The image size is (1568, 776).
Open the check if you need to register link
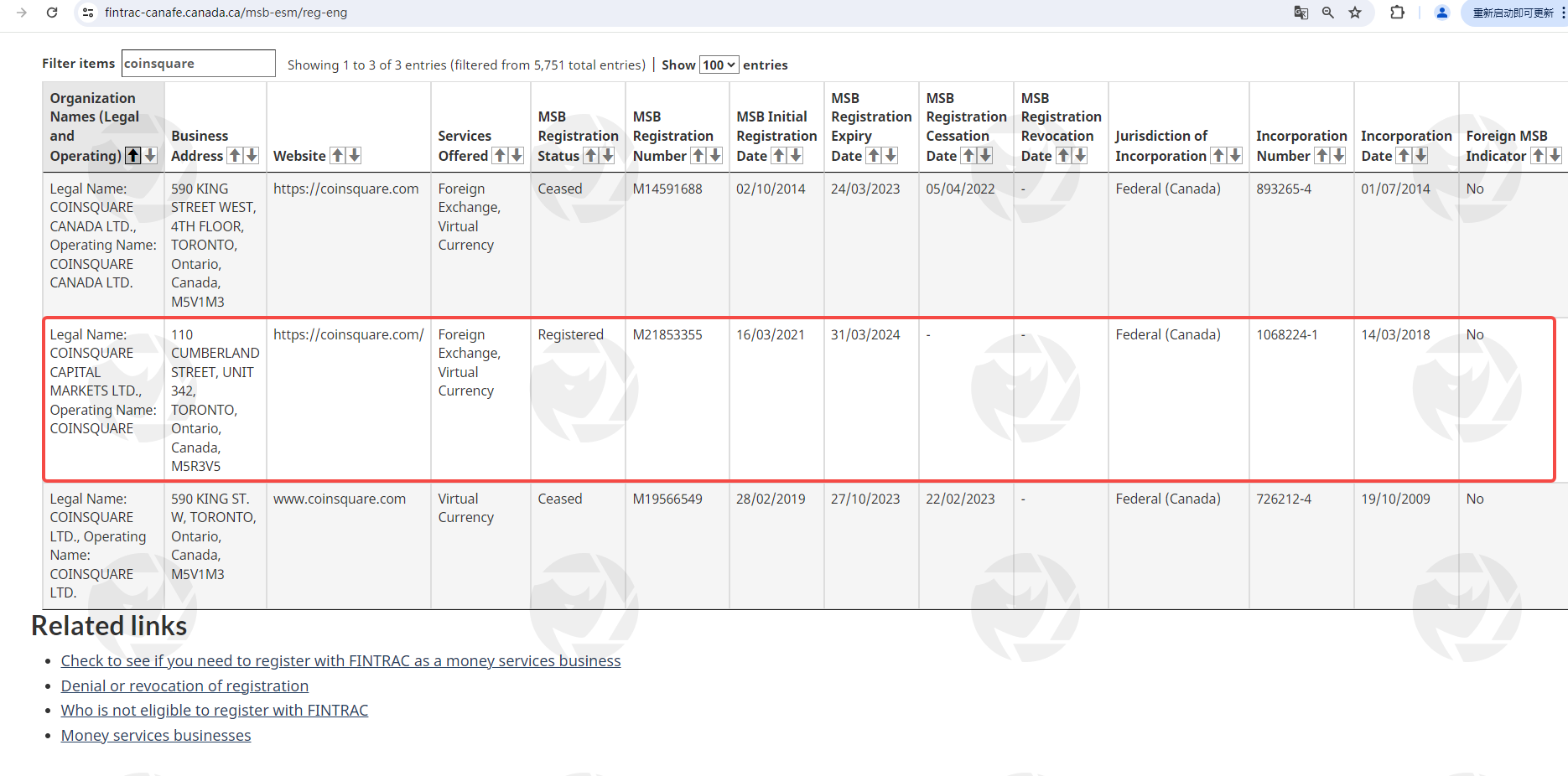click(340, 661)
